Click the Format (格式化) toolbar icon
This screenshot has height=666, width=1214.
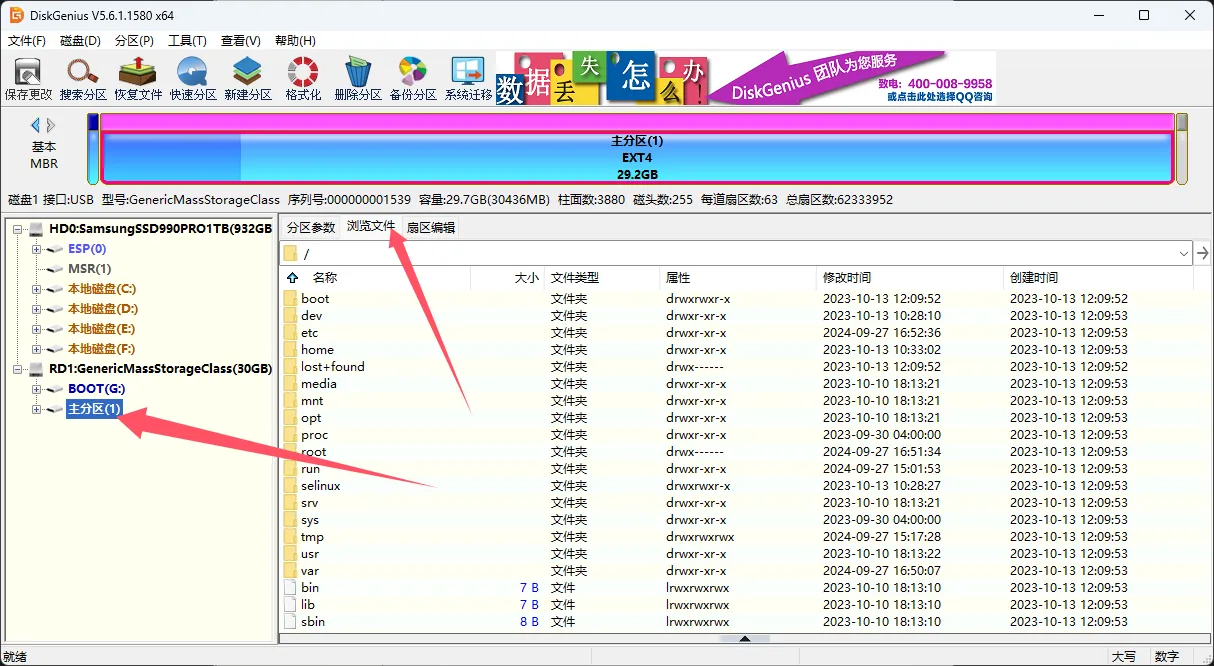coord(303,78)
